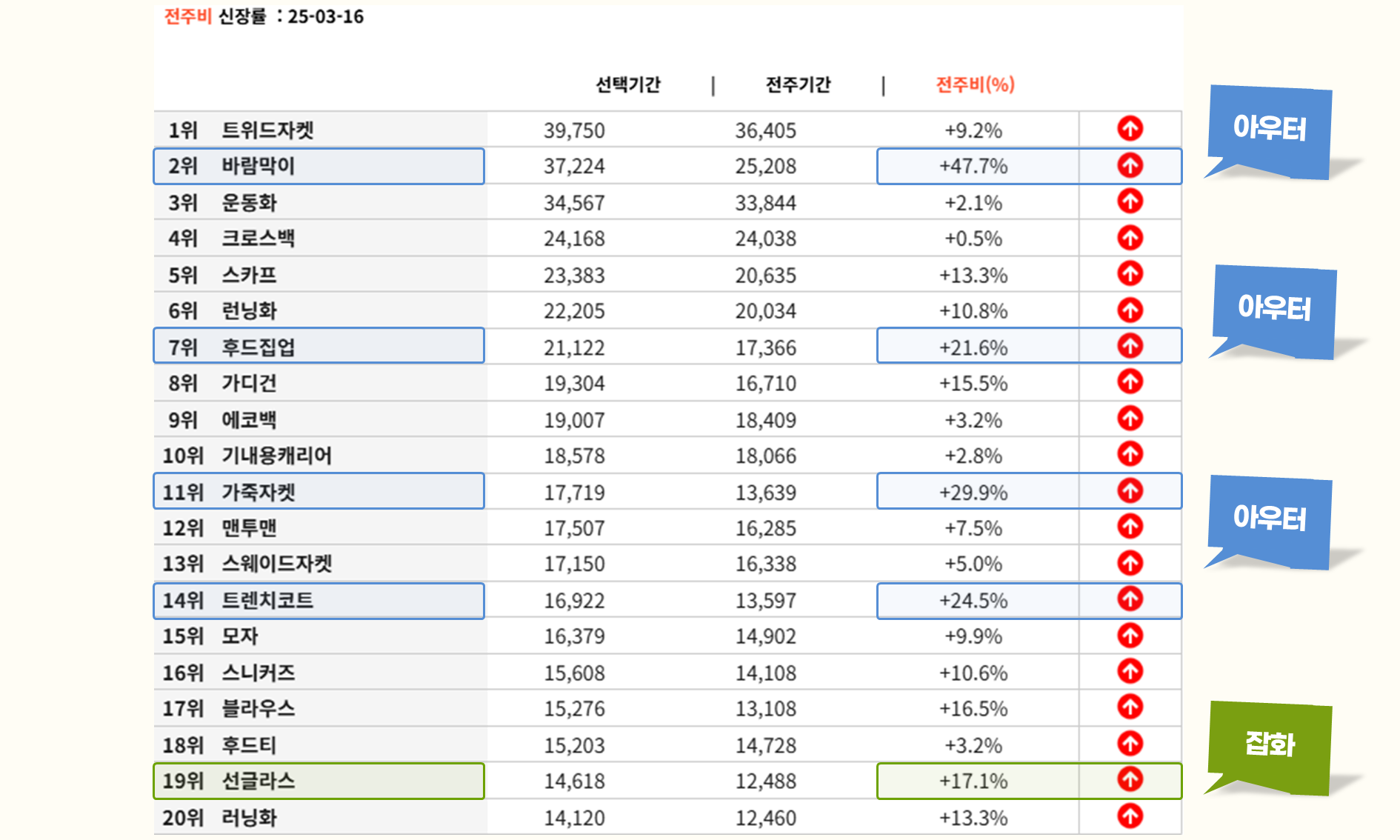Screen dimensions: 1400x840
Task: Click the up-arrow icon for 후드집업
Action: point(1130,346)
